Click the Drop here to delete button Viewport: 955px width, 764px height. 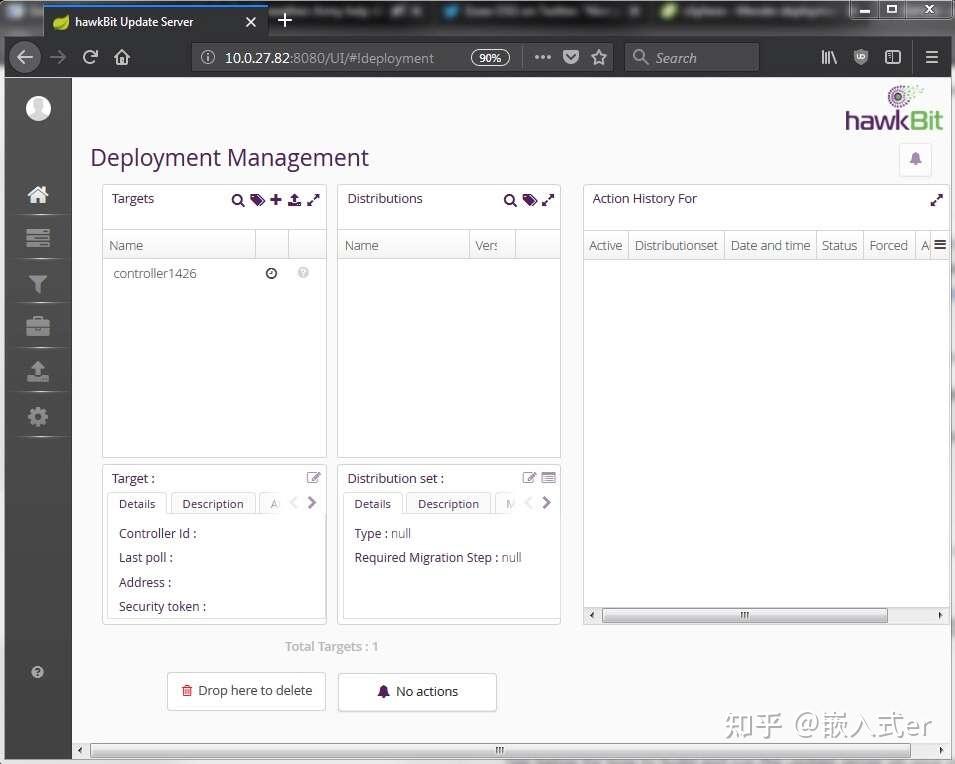tap(246, 690)
